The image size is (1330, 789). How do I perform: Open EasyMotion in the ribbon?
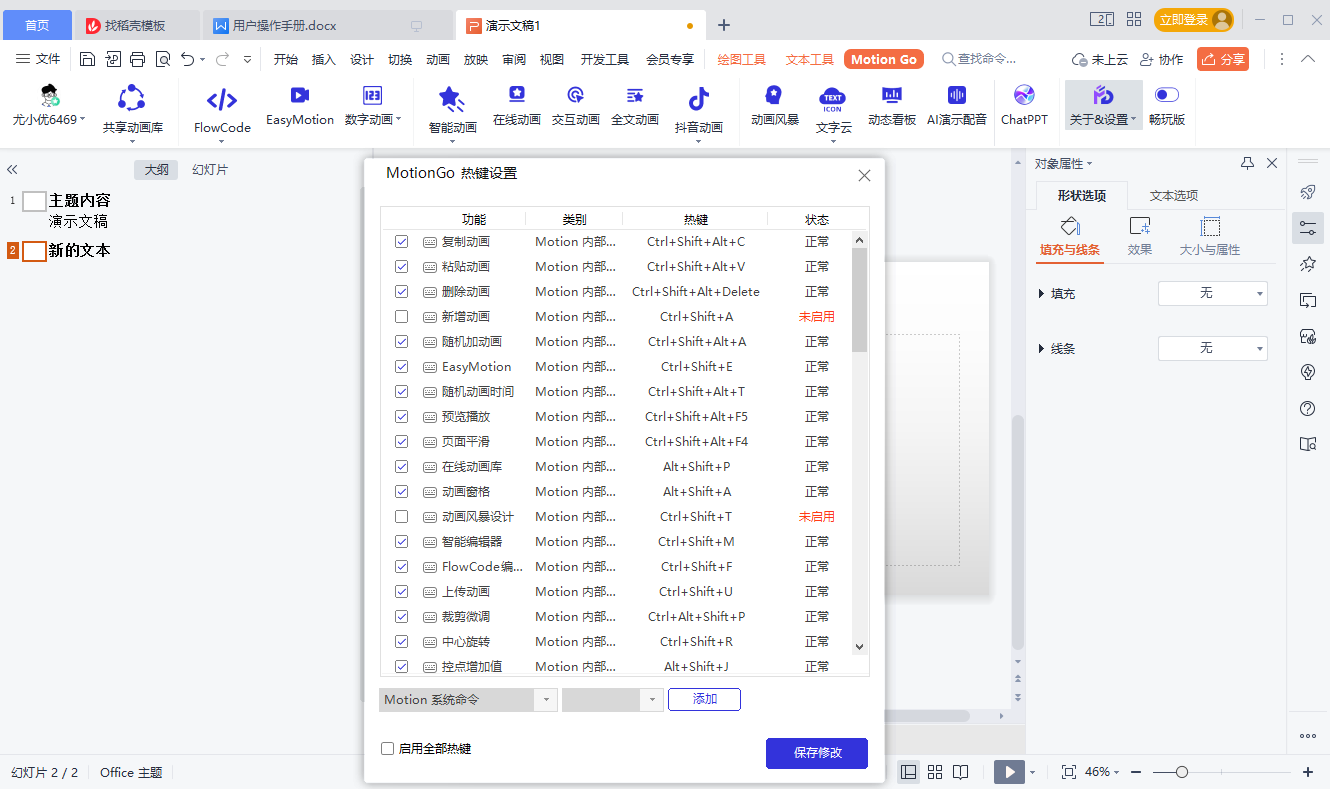[300, 106]
